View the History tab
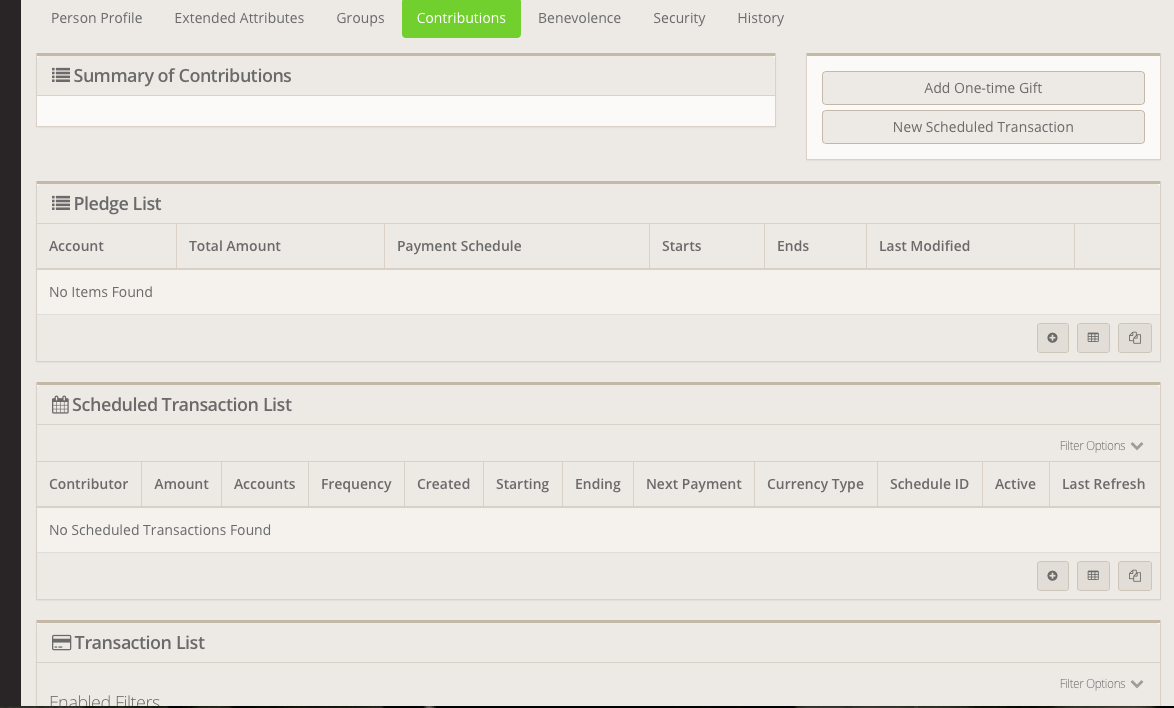The height and width of the screenshot is (708, 1174). [760, 18]
